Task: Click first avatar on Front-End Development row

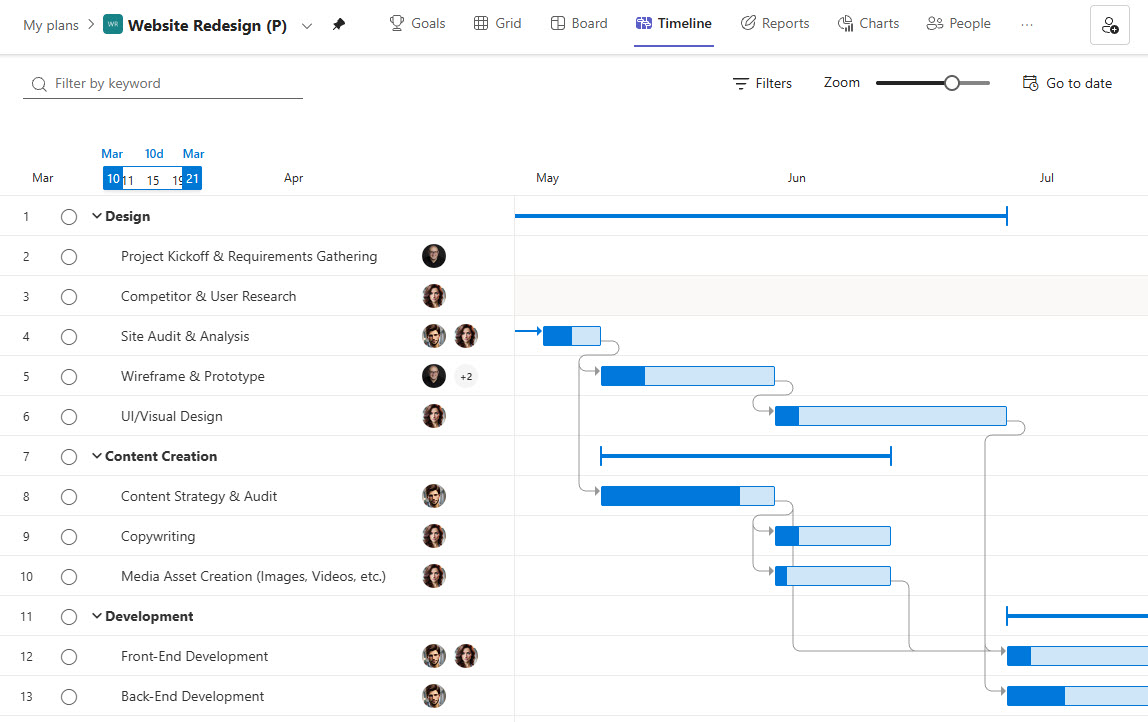Action: pyautogui.click(x=433, y=656)
